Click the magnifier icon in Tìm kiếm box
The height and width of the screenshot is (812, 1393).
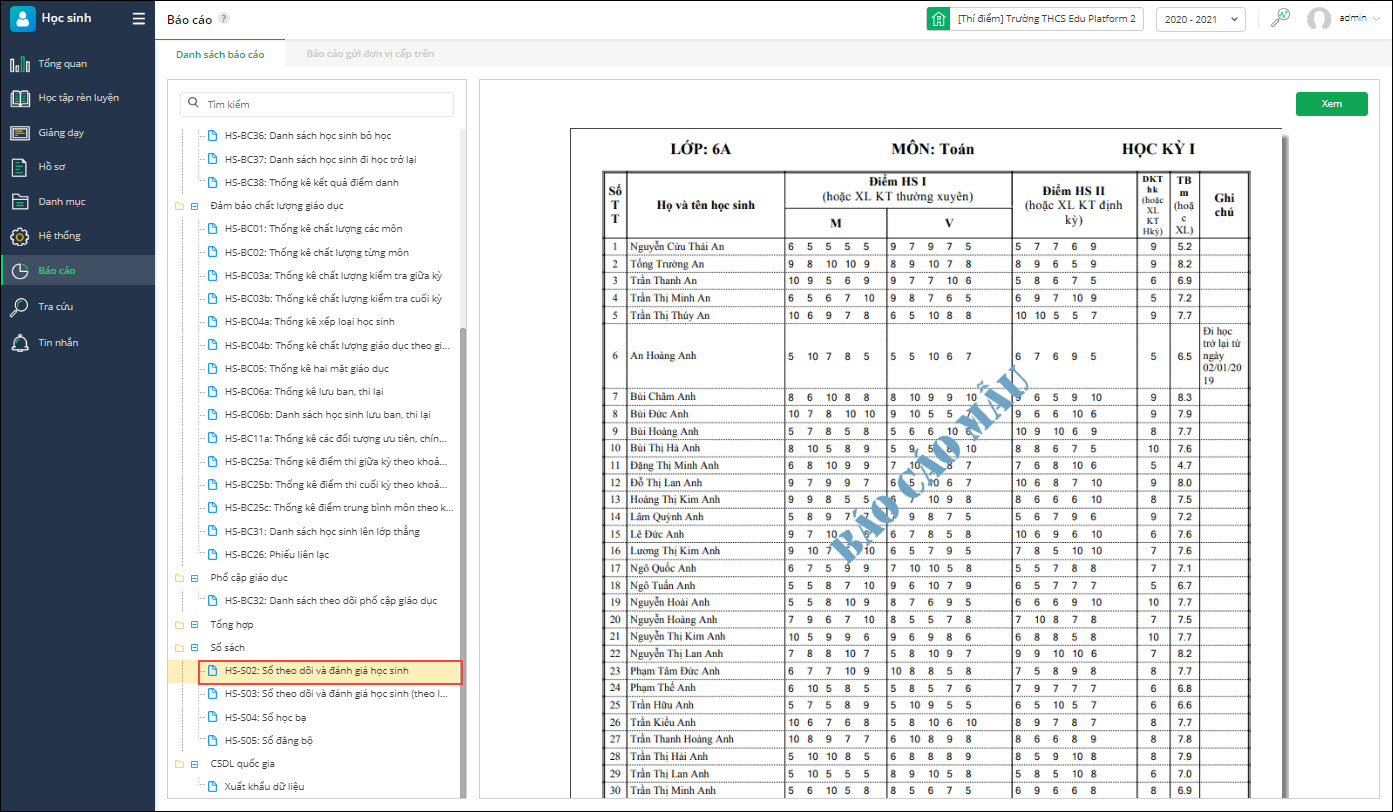click(193, 104)
